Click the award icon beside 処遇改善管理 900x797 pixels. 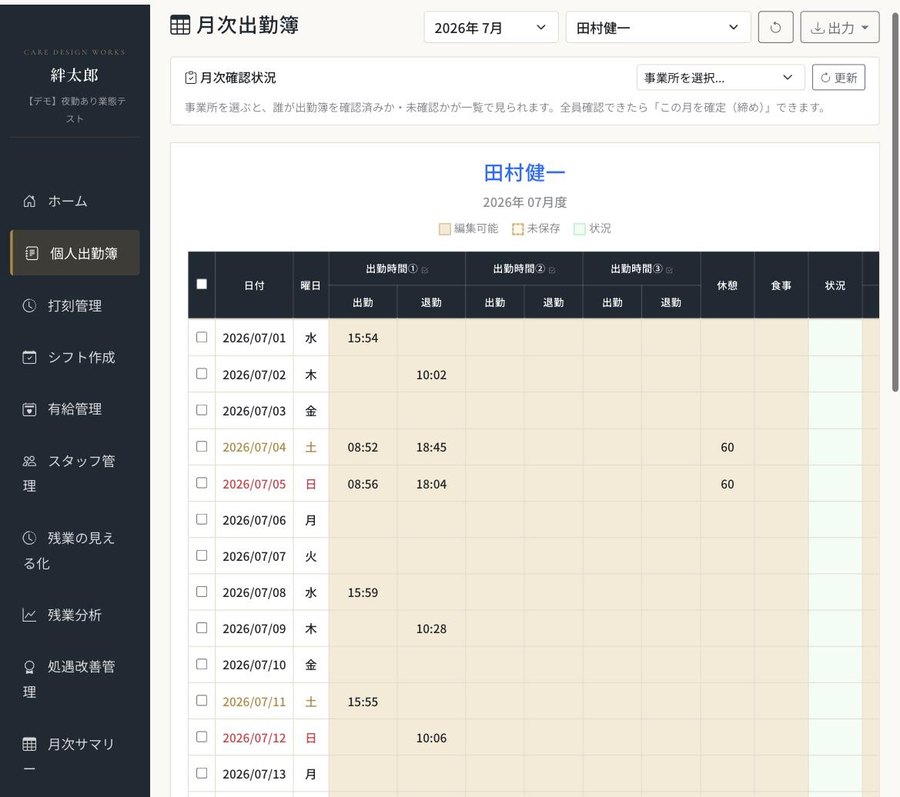pyautogui.click(x=29, y=667)
